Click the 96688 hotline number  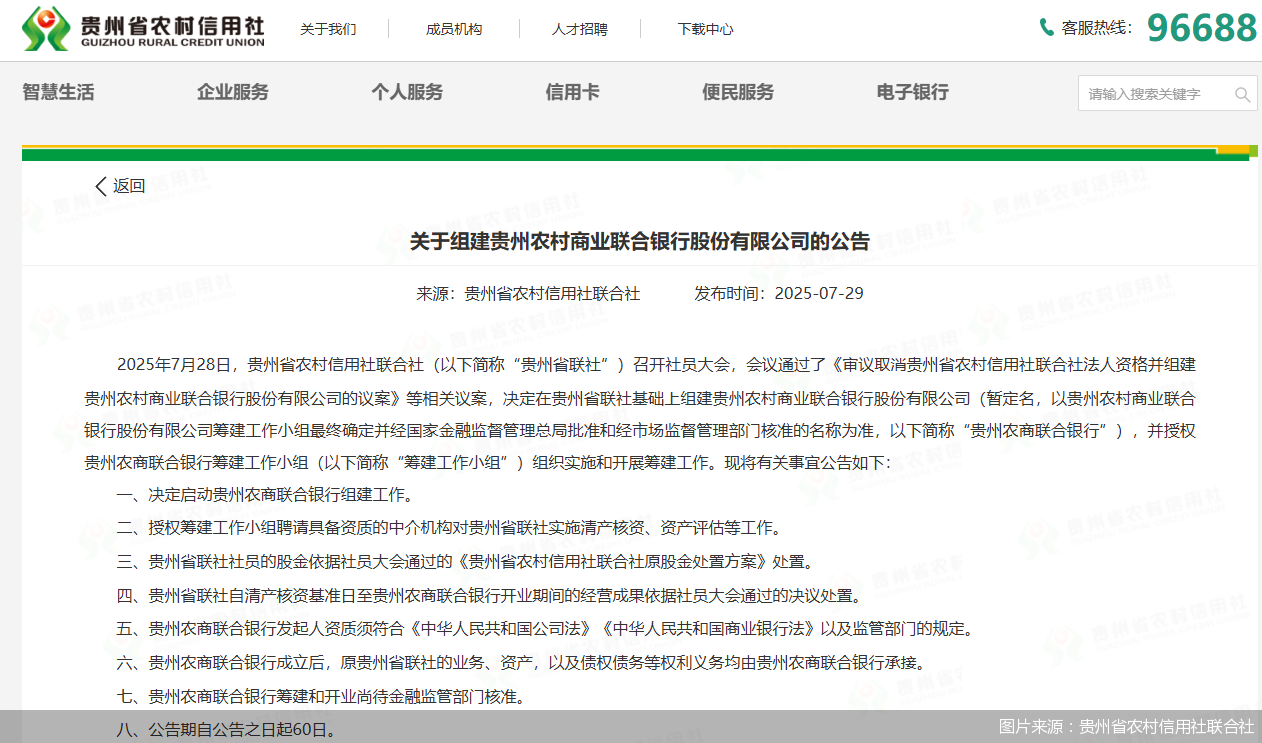pos(1201,28)
